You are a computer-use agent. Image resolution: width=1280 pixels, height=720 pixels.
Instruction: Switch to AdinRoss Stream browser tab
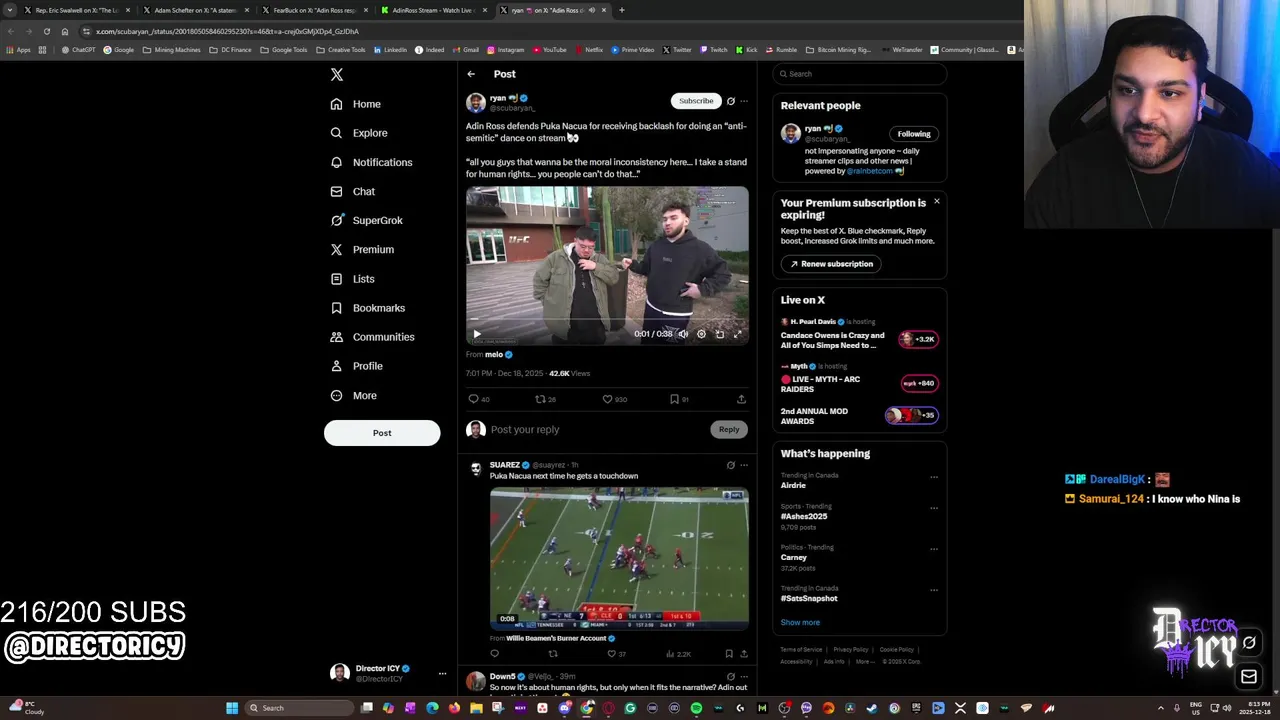[x=434, y=10]
